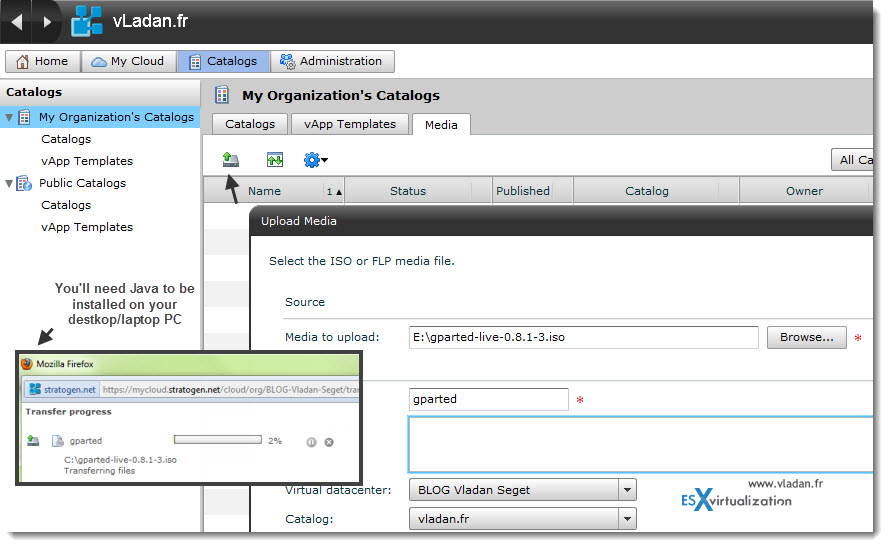The image size is (888, 547).
Task: Click the name field containing gparted
Action: click(488, 399)
